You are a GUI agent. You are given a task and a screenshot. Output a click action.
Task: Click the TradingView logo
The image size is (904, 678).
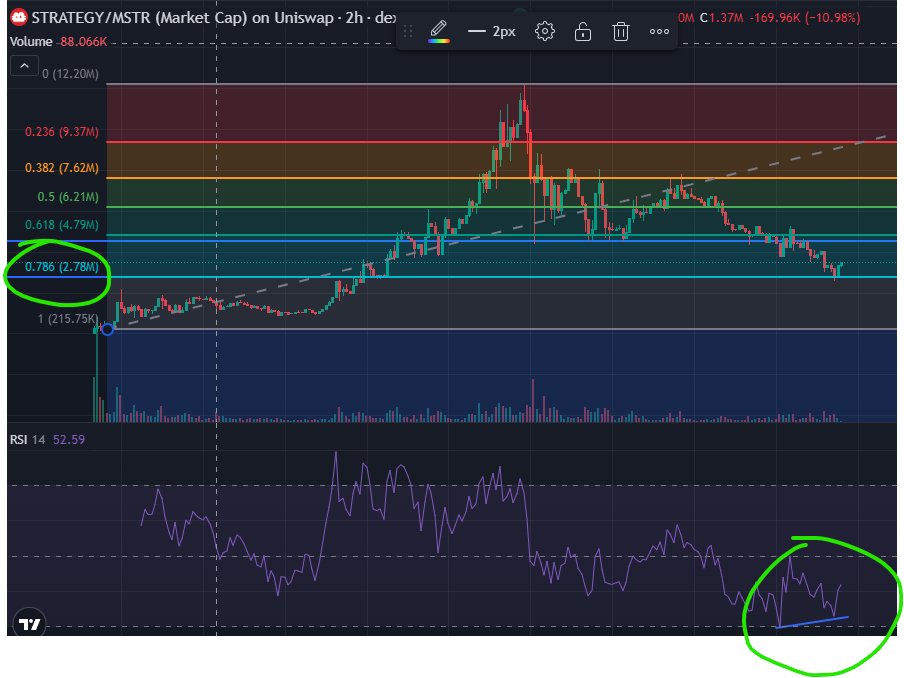[x=29, y=623]
